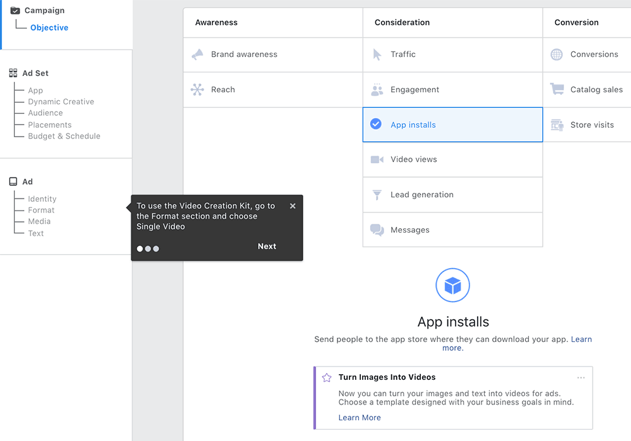Image resolution: width=631 pixels, height=441 pixels.
Task: Select the Messages objective
Action: click(x=453, y=230)
